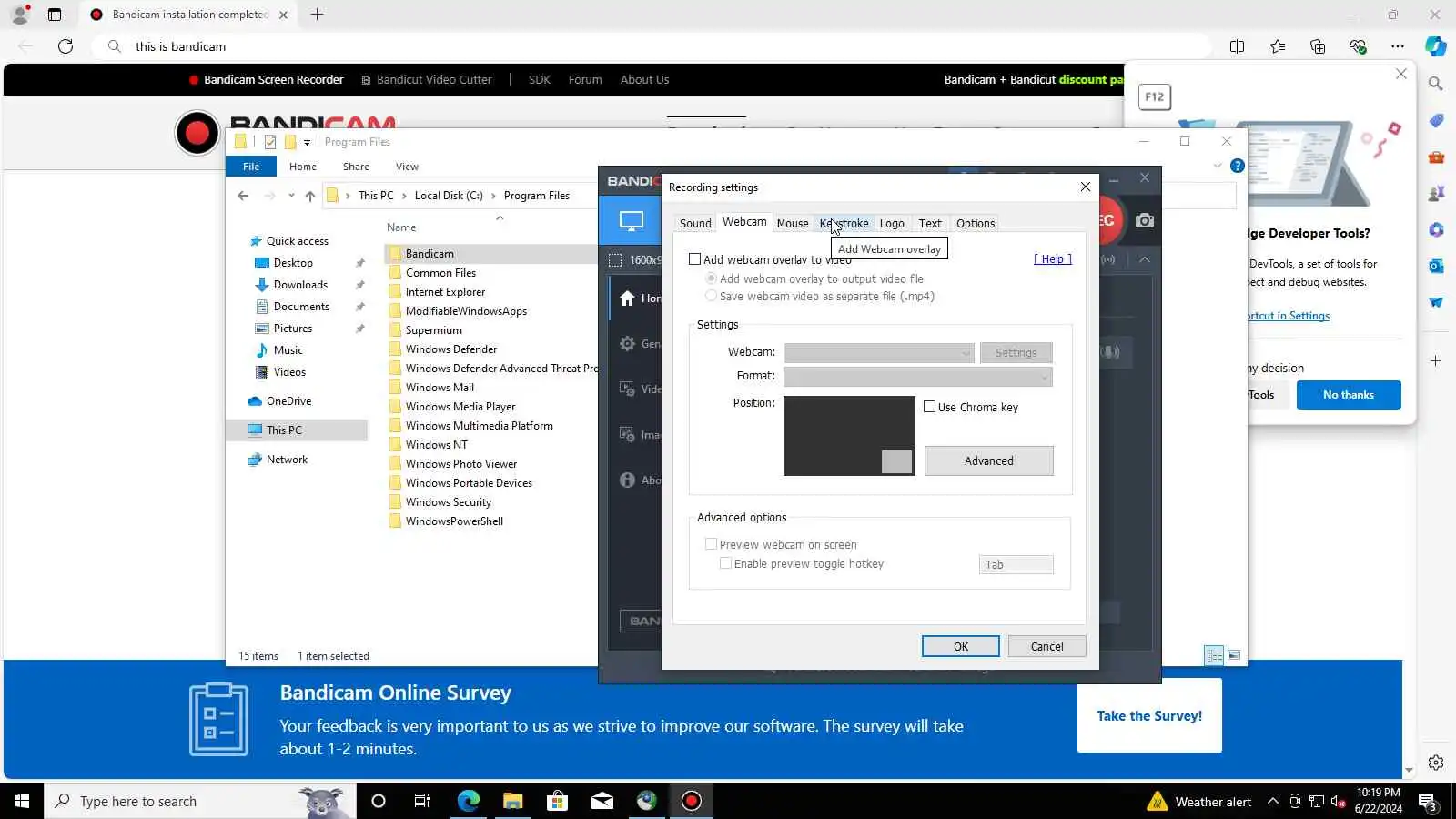Click the screen recording mode icon in Bandicam

click(x=631, y=221)
